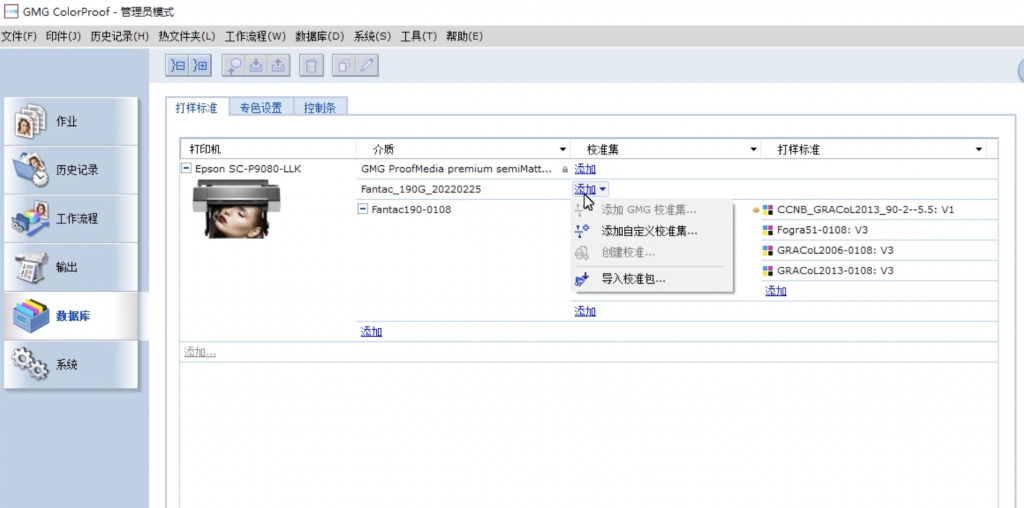
Task: Click the export (up arrow tray) toolbar icon
Action: click(x=279, y=65)
